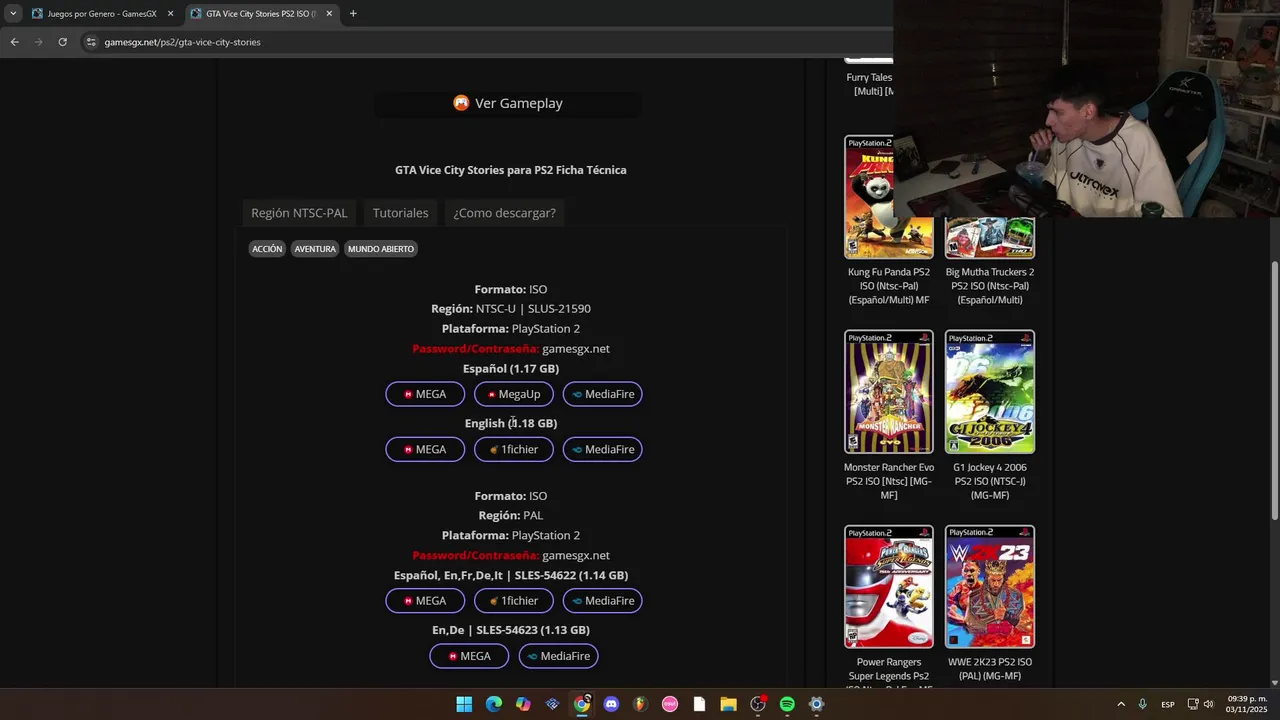This screenshot has height=720, width=1280.
Task: Close the GTA Vice City Stories tab
Action: coord(329,14)
